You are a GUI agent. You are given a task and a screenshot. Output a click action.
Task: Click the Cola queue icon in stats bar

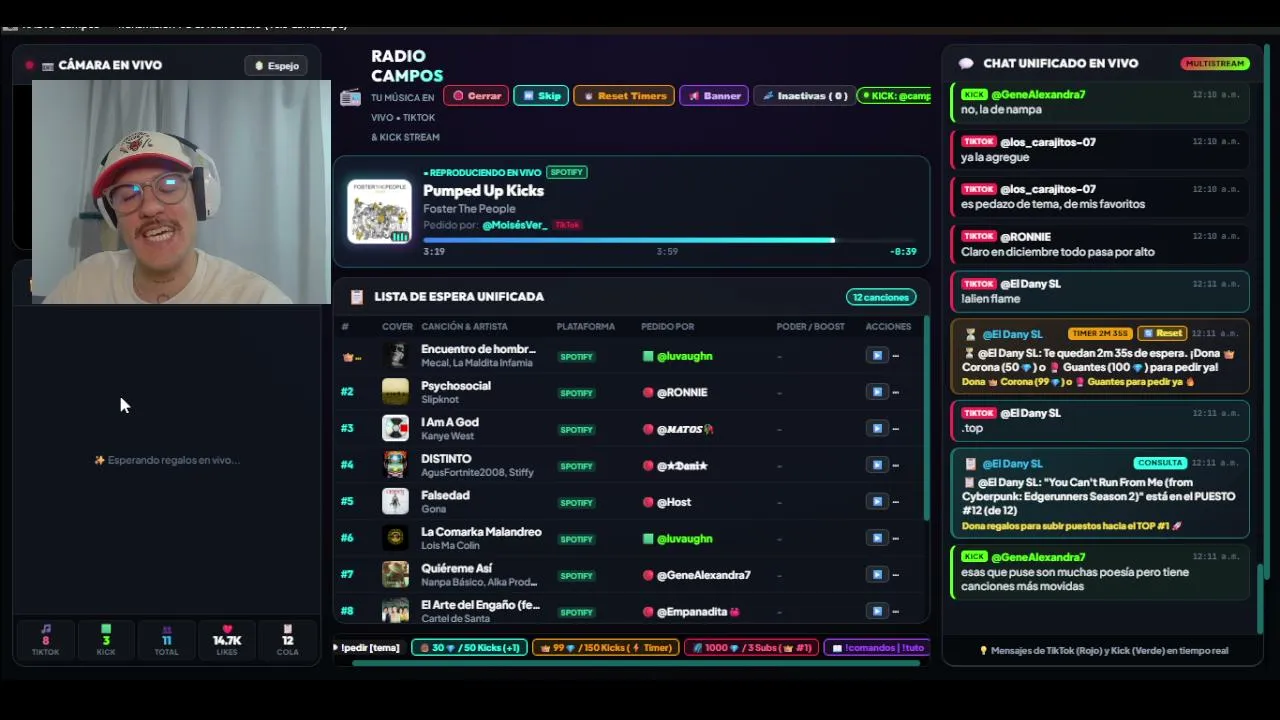[288, 629]
